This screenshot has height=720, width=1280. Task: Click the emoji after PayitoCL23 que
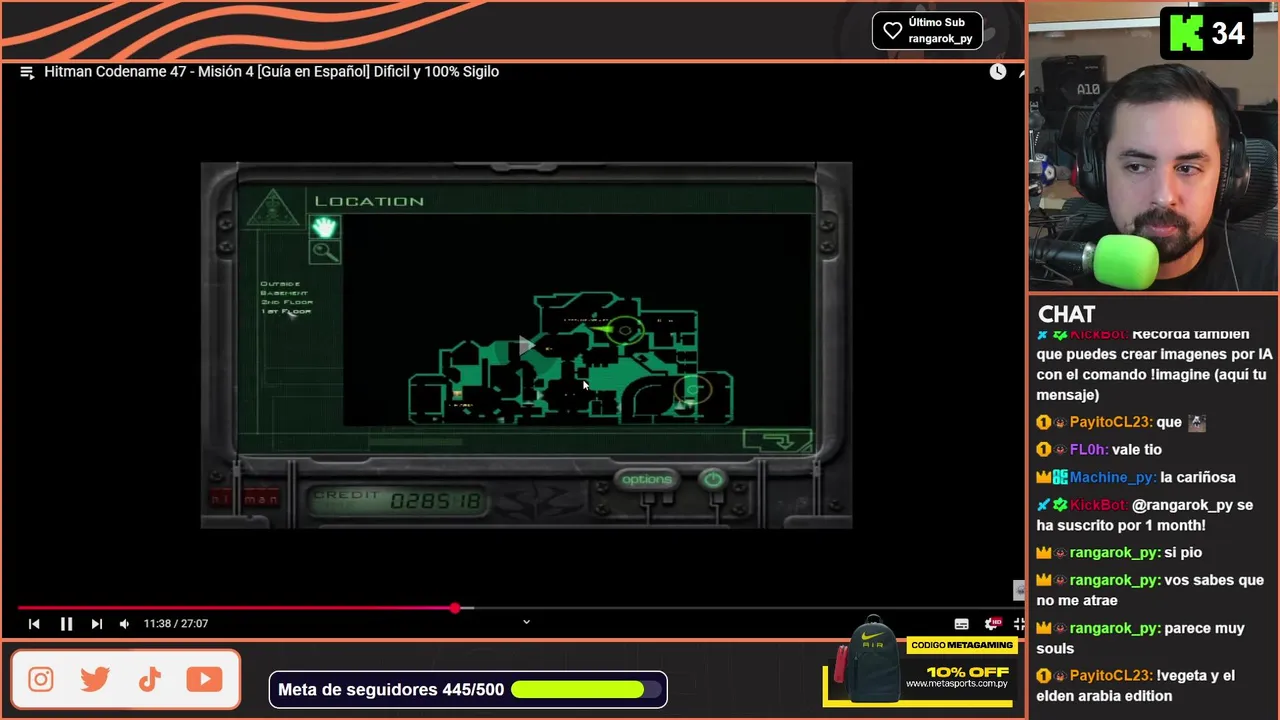(x=1196, y=423)
